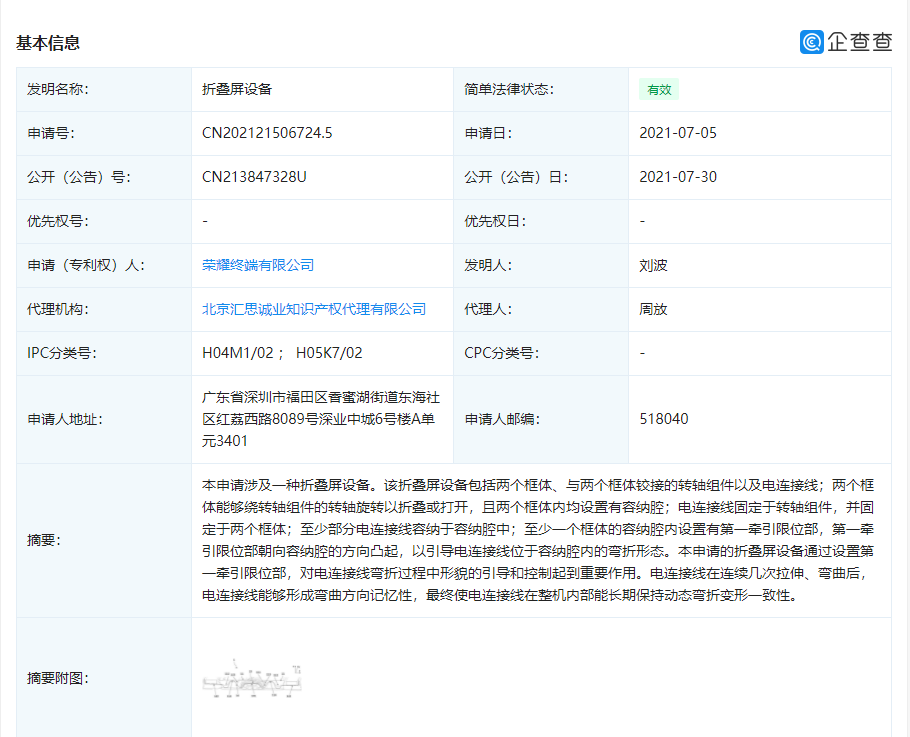Image resolution: width=910 pixels, height=737 pixels.
Task: Click inventor name 刘波
Action: point(647,266)
